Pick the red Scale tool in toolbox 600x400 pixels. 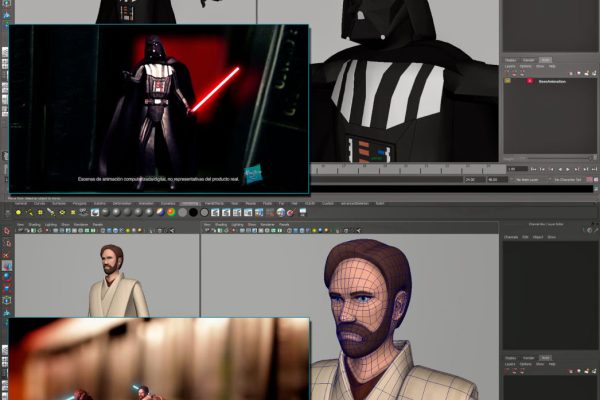pyautogui.click(x=7, y=288)
